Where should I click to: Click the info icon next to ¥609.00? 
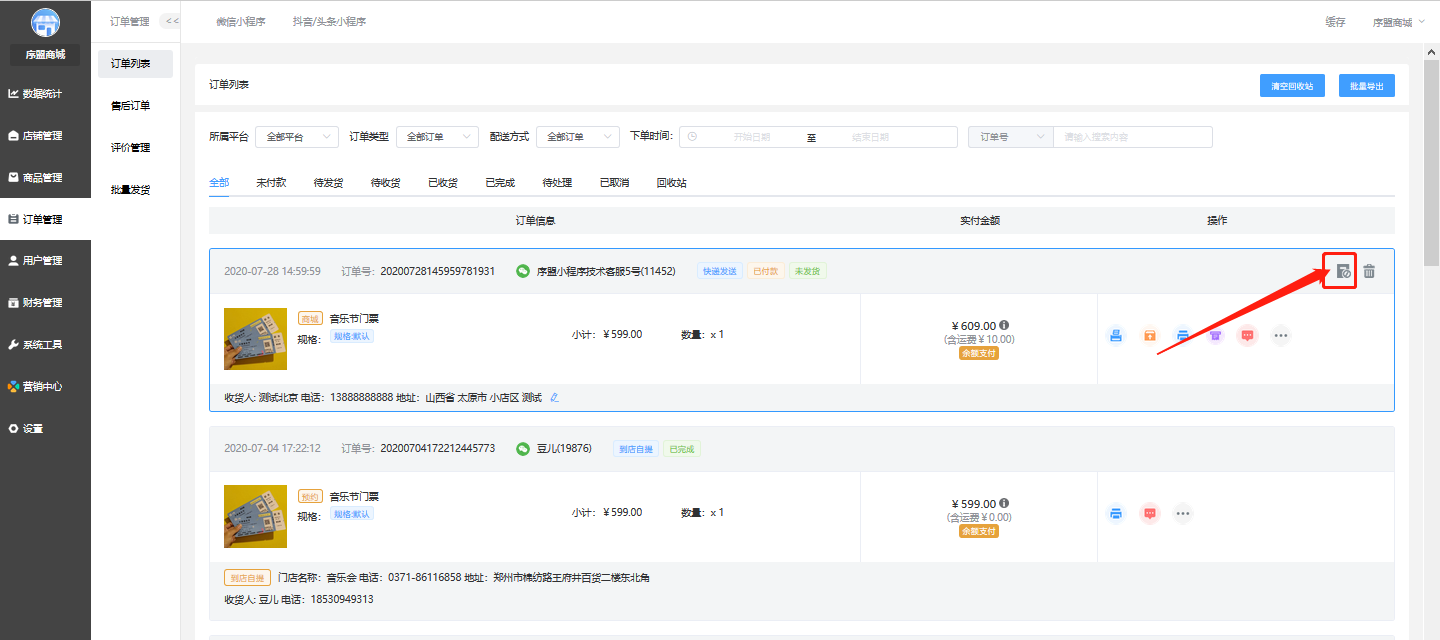point(1004,326)
